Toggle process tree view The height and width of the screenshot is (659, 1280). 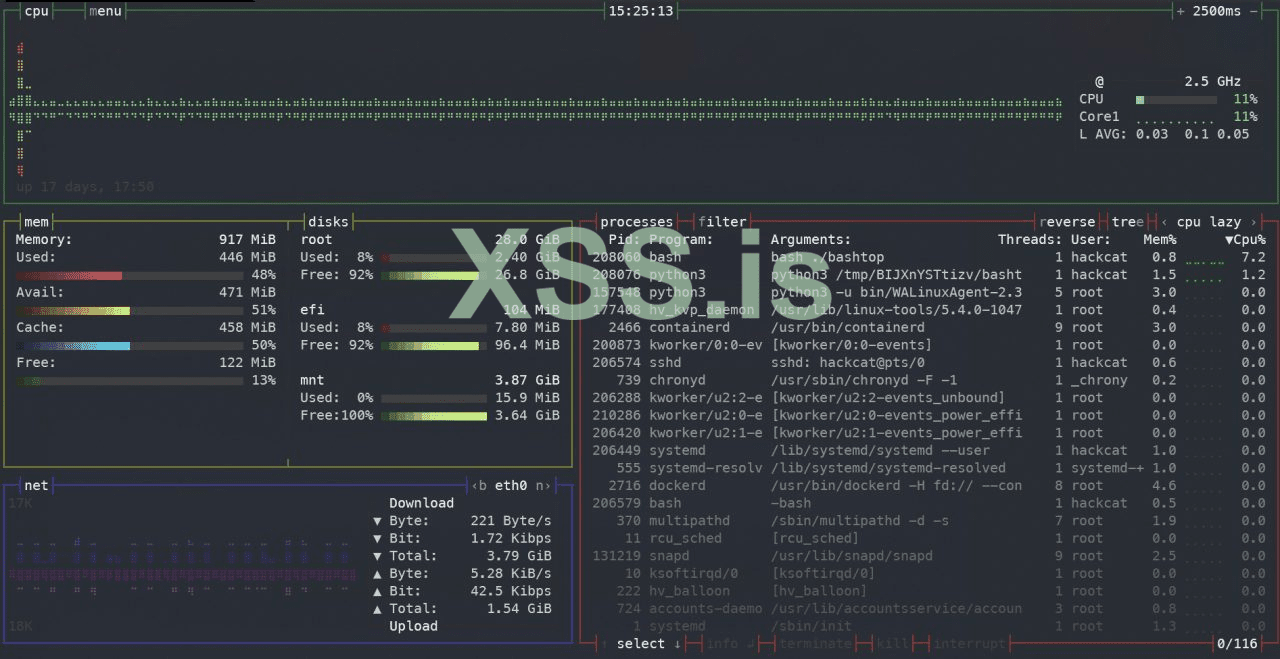[x=1127, y=222]
